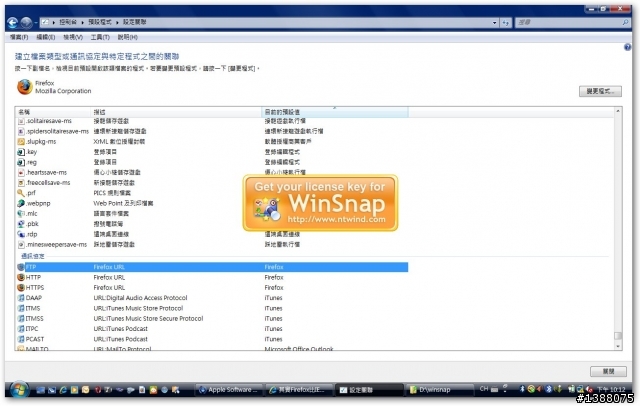This screenshot has height=406, width=640.
Task: Click the iTunes icon of PCAST row
Action: click(x=21, y=339)
